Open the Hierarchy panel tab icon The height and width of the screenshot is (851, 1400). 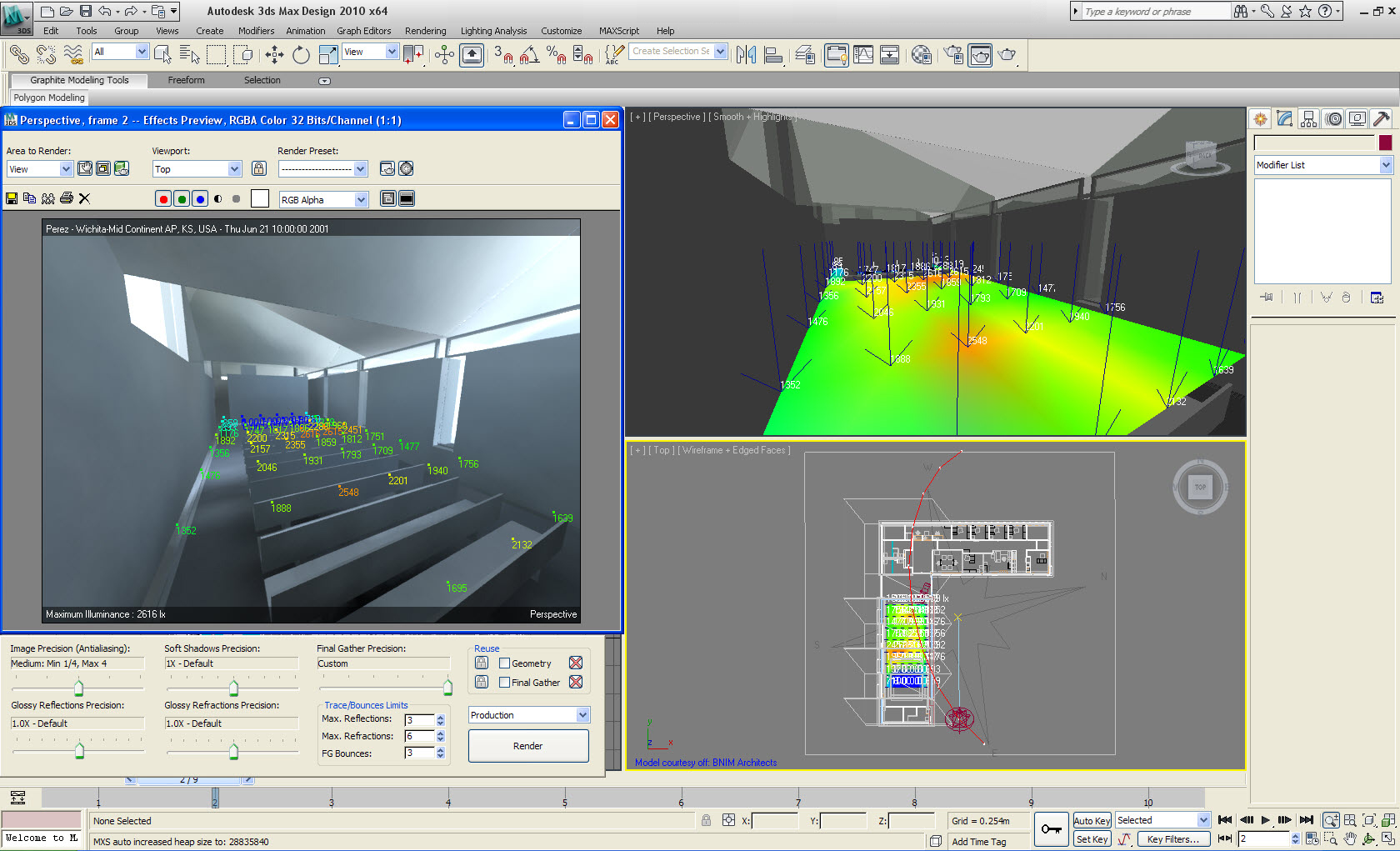point(1309,119)
